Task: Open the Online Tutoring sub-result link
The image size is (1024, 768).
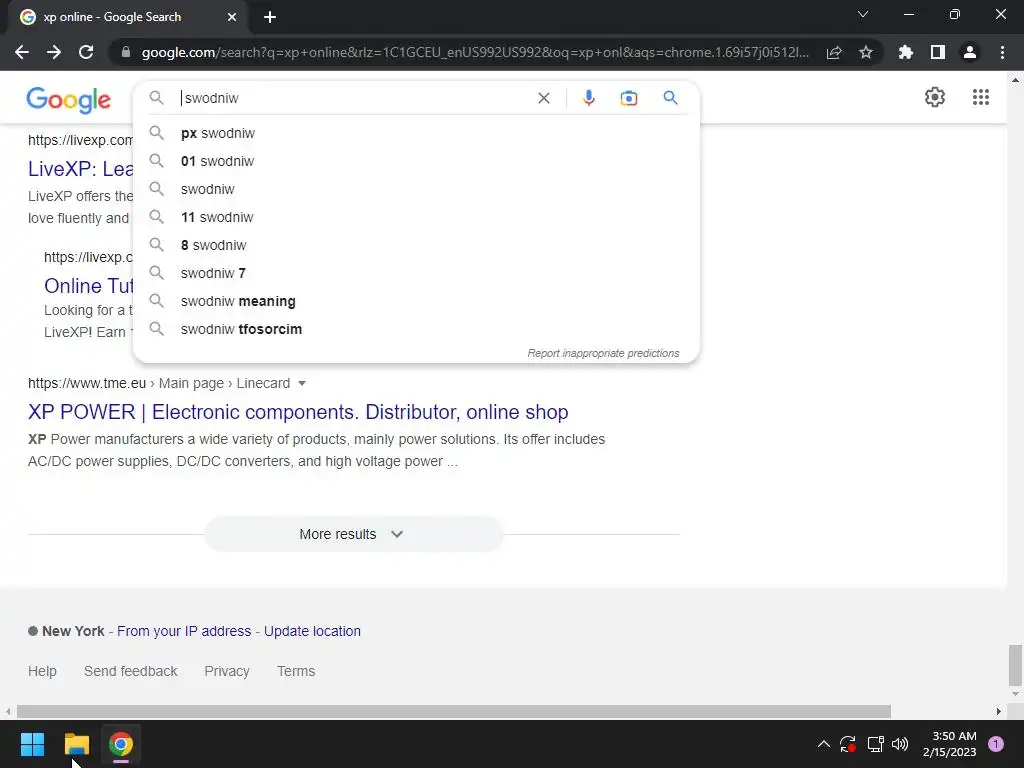Action: tap(88, 286)
